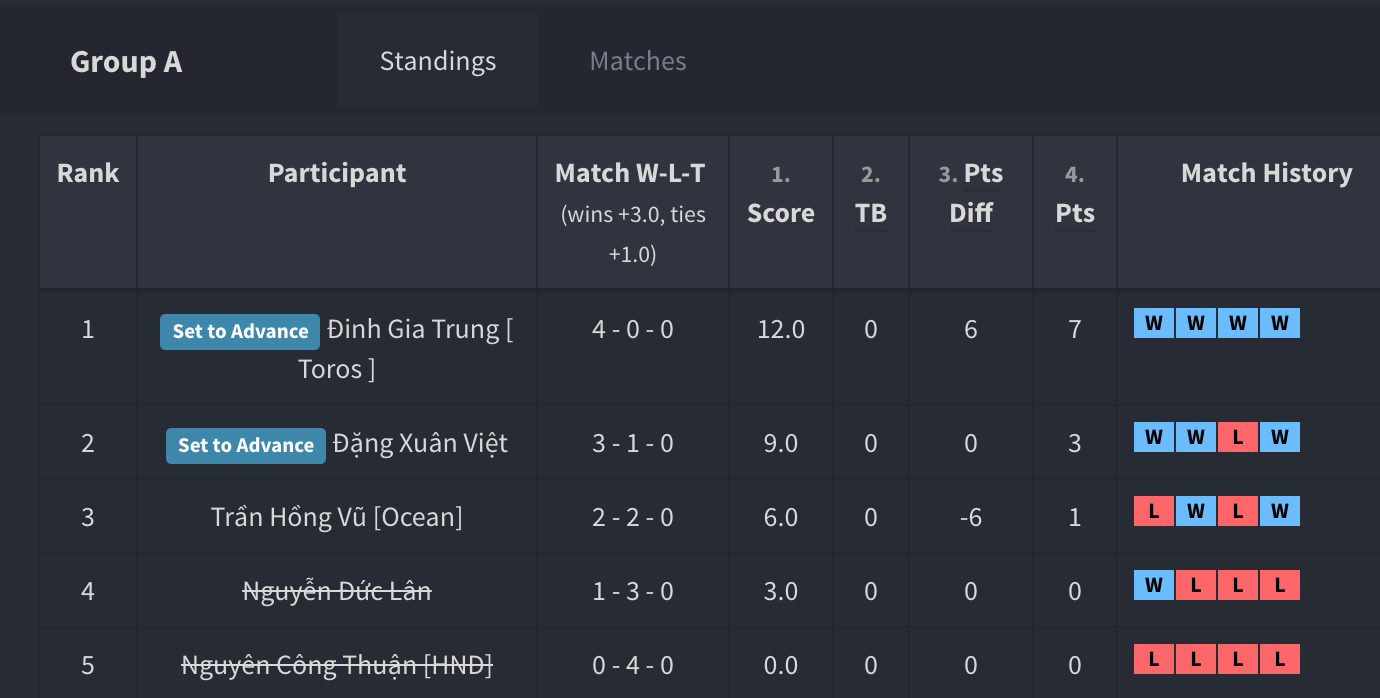The width and height of the screenshot is (1380, 698).
Task: Click the TB column header abbreviation
Action: pyautogui.click(x=871, y=213)
